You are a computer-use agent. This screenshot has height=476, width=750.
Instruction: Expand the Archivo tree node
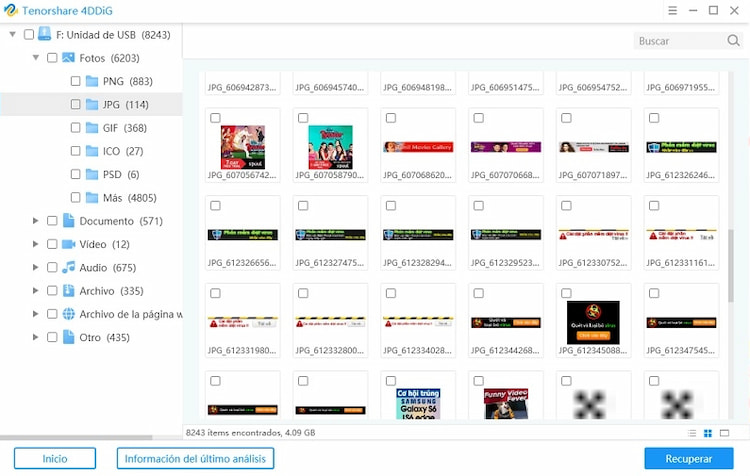point(35,290)
